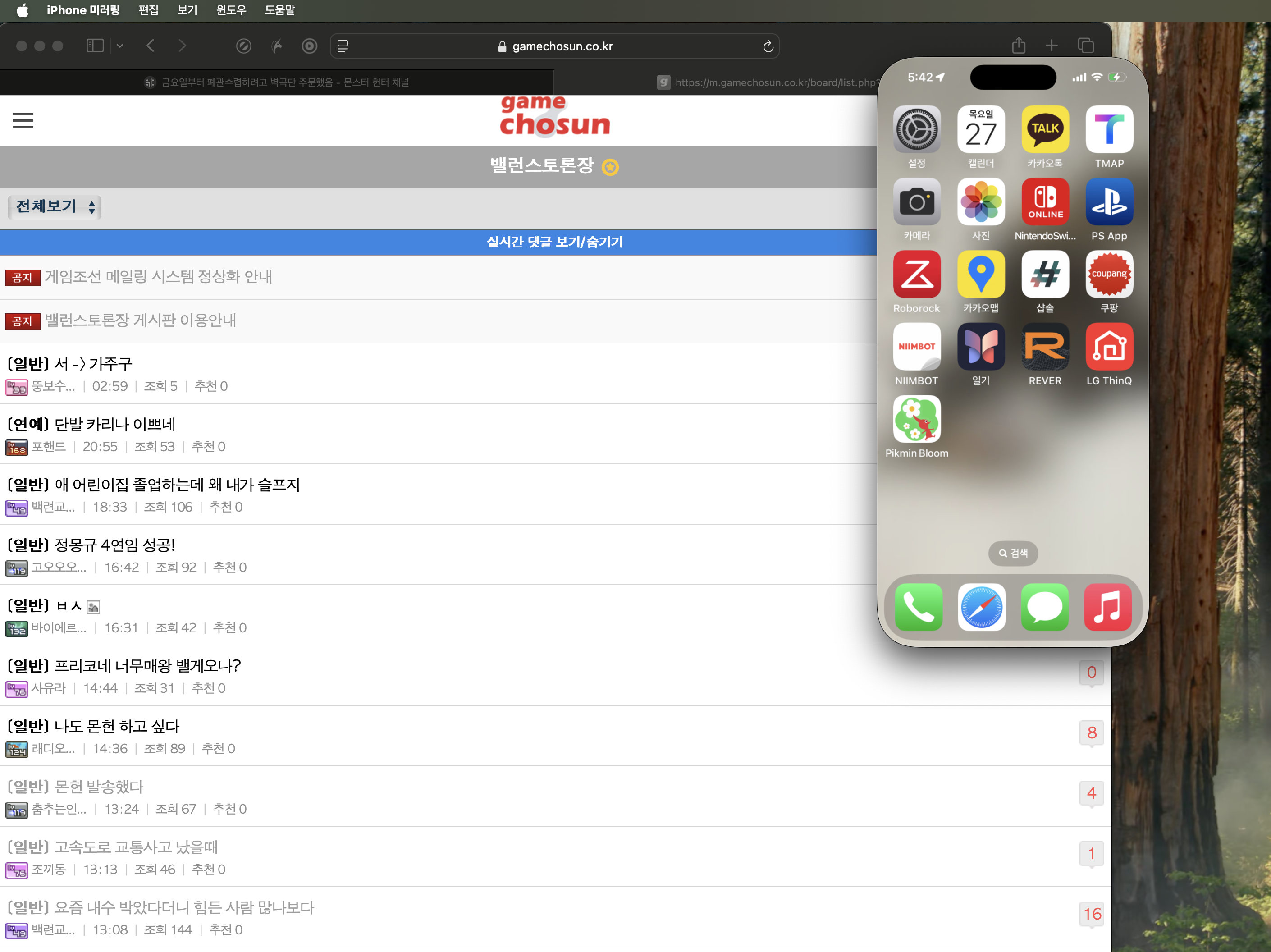Open the KakaoTalk app on iPhone
Image resolution: width=1271 pixels, height=952 pixels.
1044,129
